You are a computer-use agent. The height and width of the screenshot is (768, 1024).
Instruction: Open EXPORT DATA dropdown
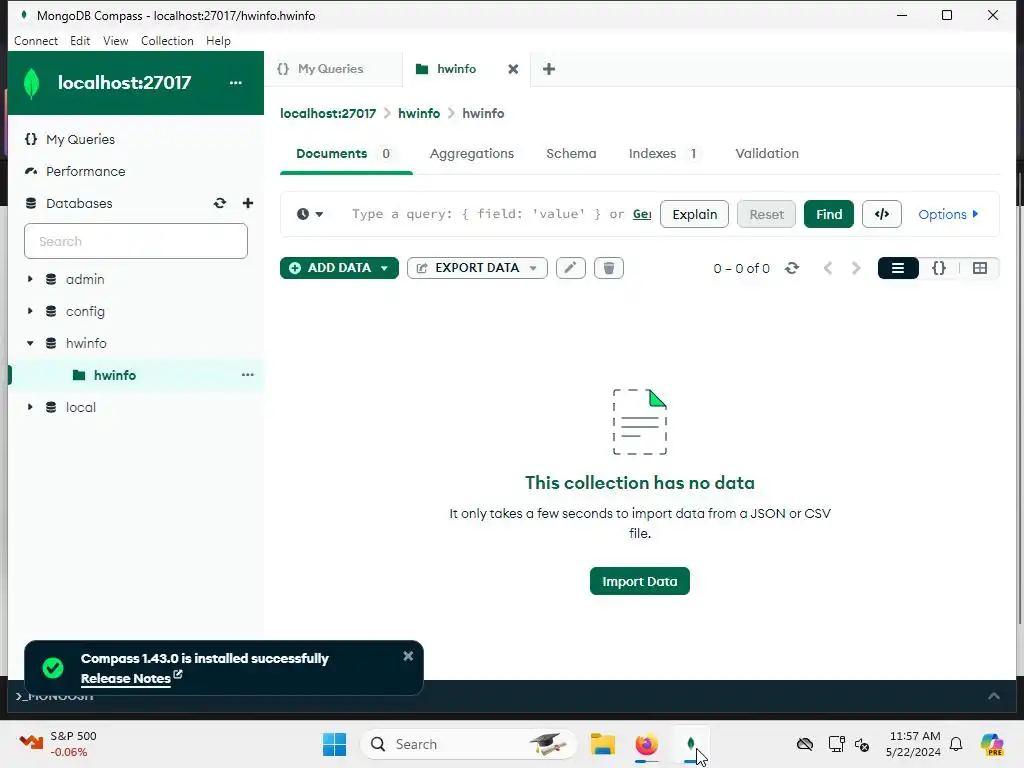point(477,268)
